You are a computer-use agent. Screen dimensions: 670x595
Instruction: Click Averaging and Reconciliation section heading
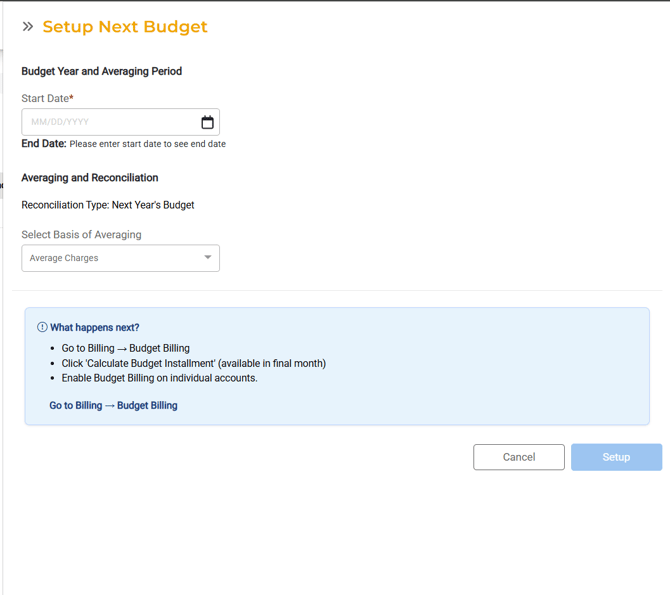click(x=90, y=178)
